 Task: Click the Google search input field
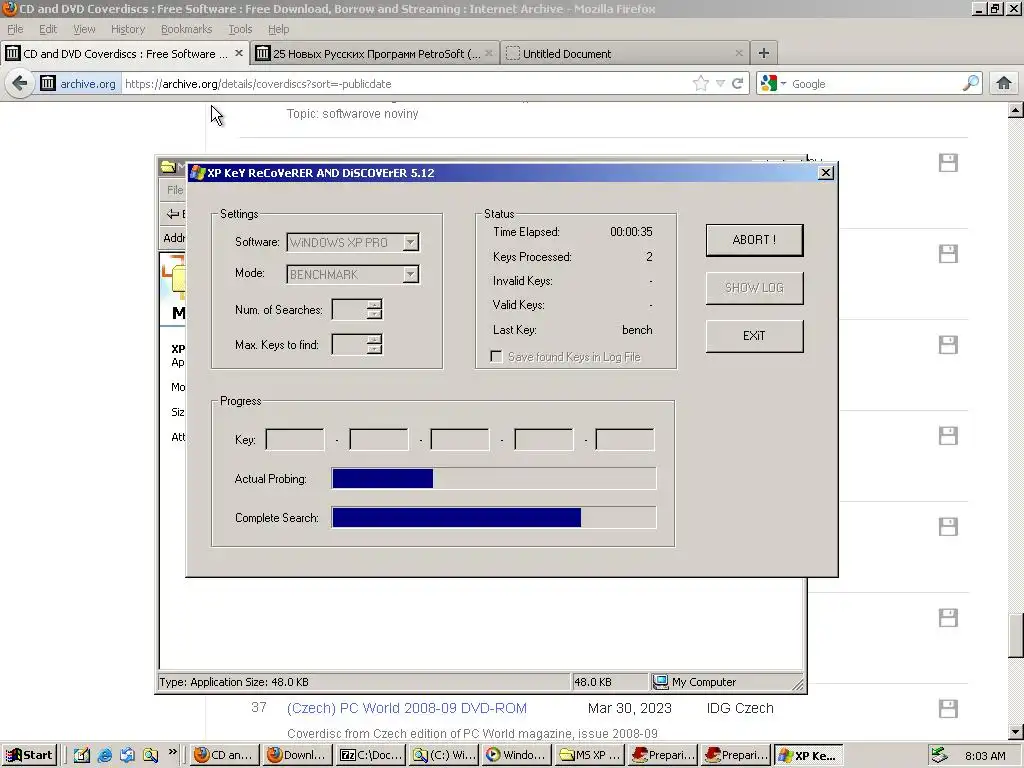[875, 84]
